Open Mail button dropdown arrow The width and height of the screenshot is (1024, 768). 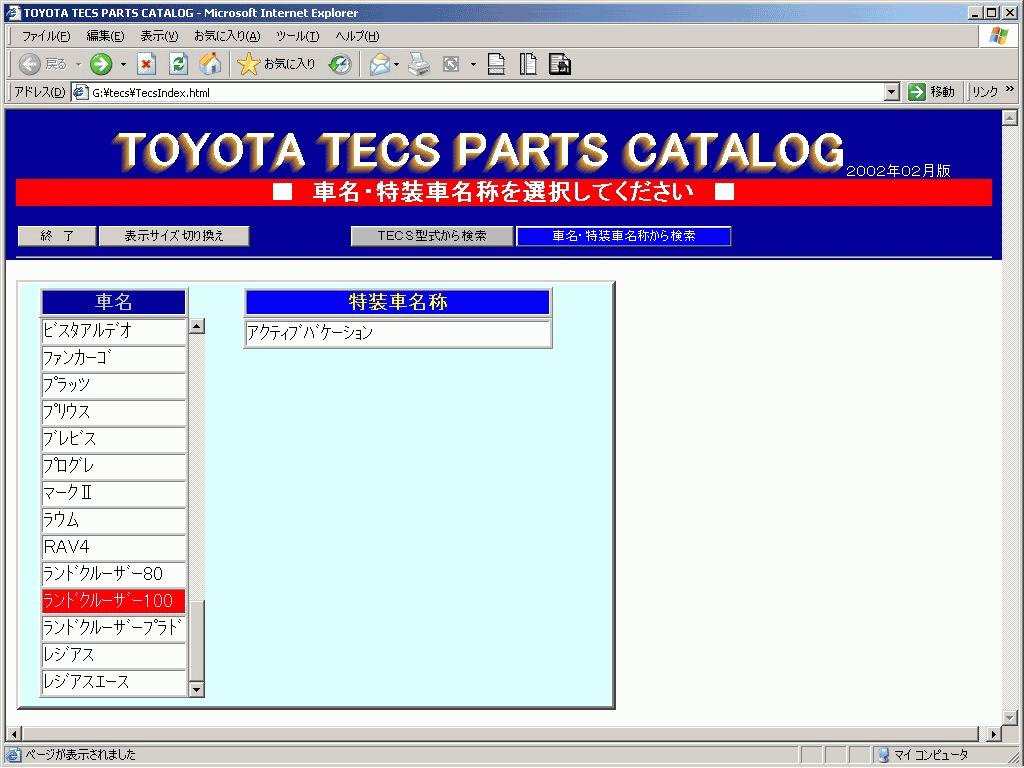(x=396, y=65)
